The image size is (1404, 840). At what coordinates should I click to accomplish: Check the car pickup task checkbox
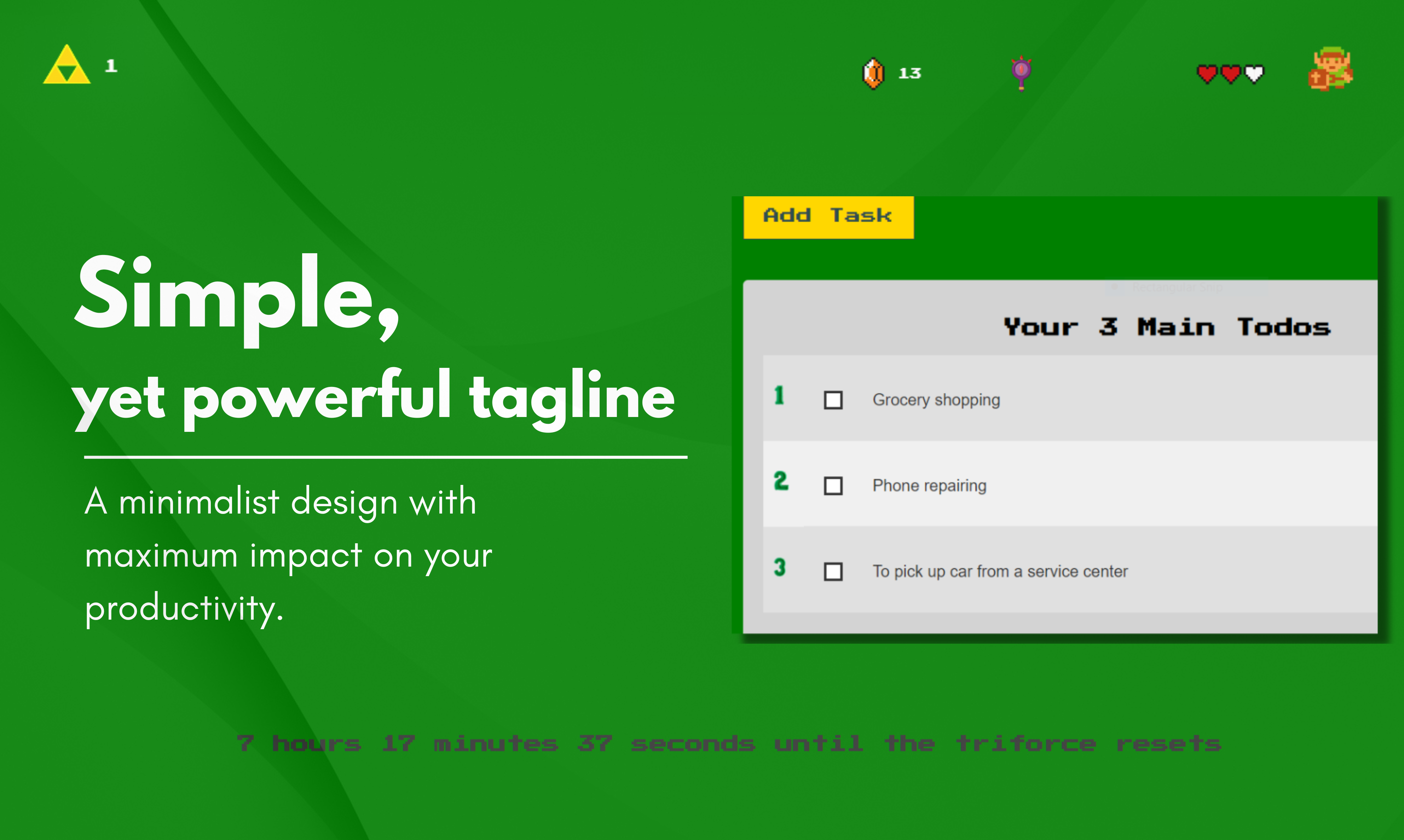click(x=833, y=572)
